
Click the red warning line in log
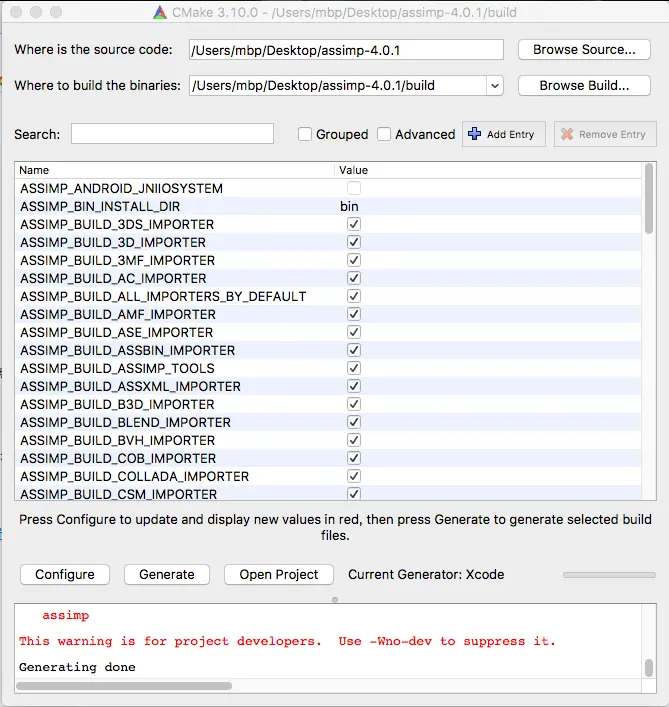click(x=287, y=641)
